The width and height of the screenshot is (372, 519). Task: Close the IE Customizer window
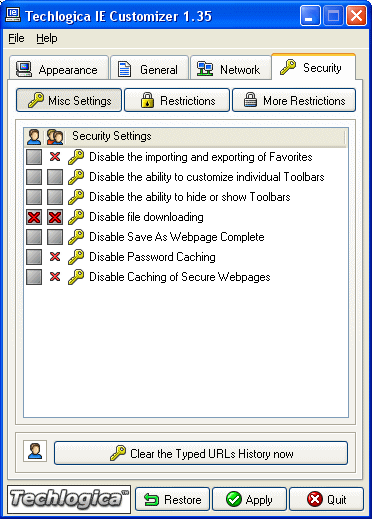pos(356,16)
